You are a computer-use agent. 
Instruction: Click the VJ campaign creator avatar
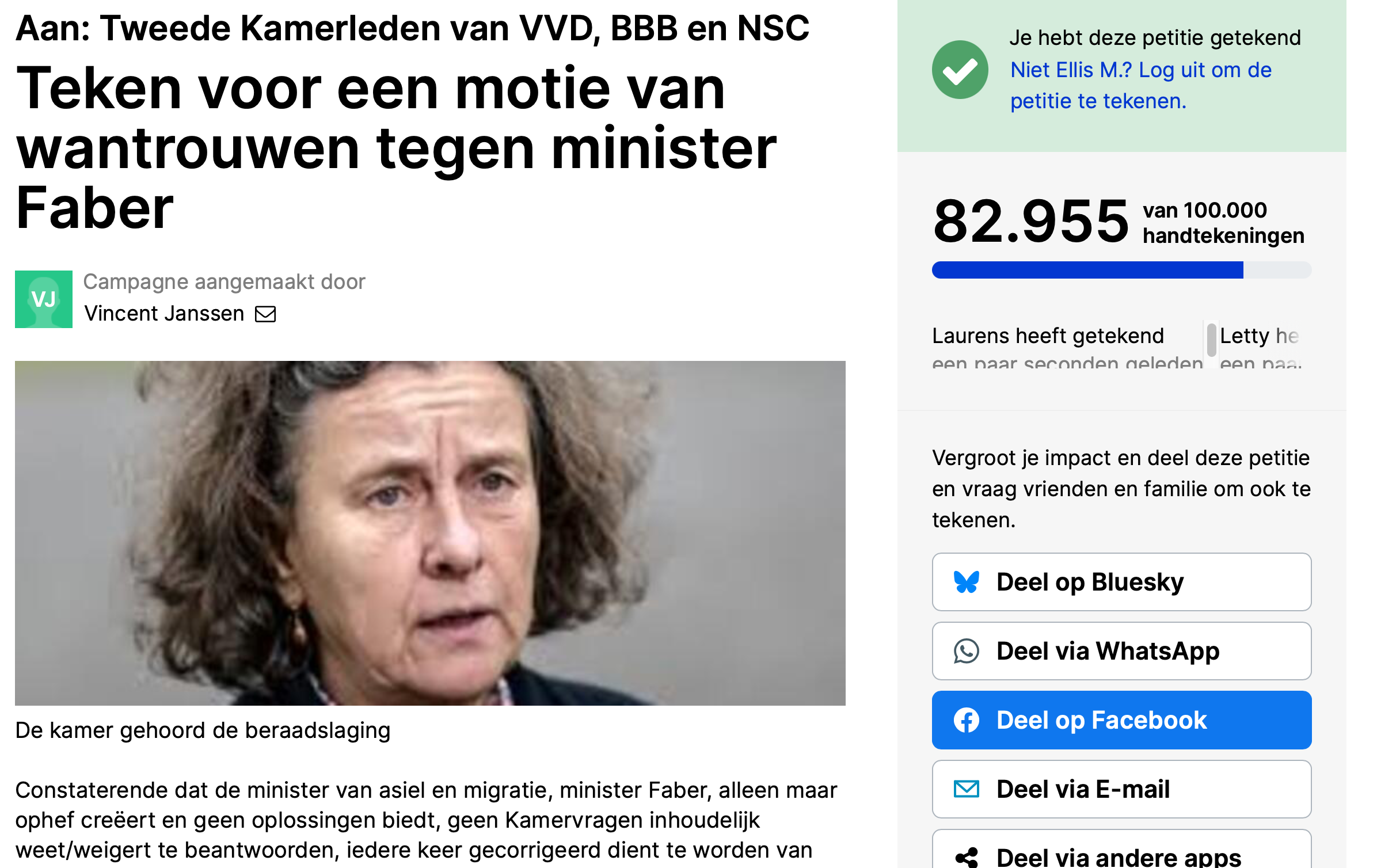[44, 299]
